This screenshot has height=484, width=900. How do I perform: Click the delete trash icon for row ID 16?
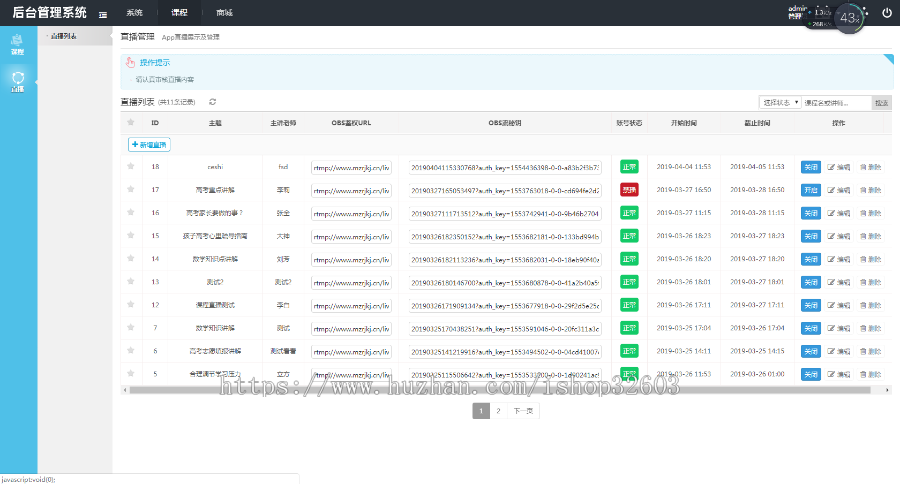click(x=871, y=212)
